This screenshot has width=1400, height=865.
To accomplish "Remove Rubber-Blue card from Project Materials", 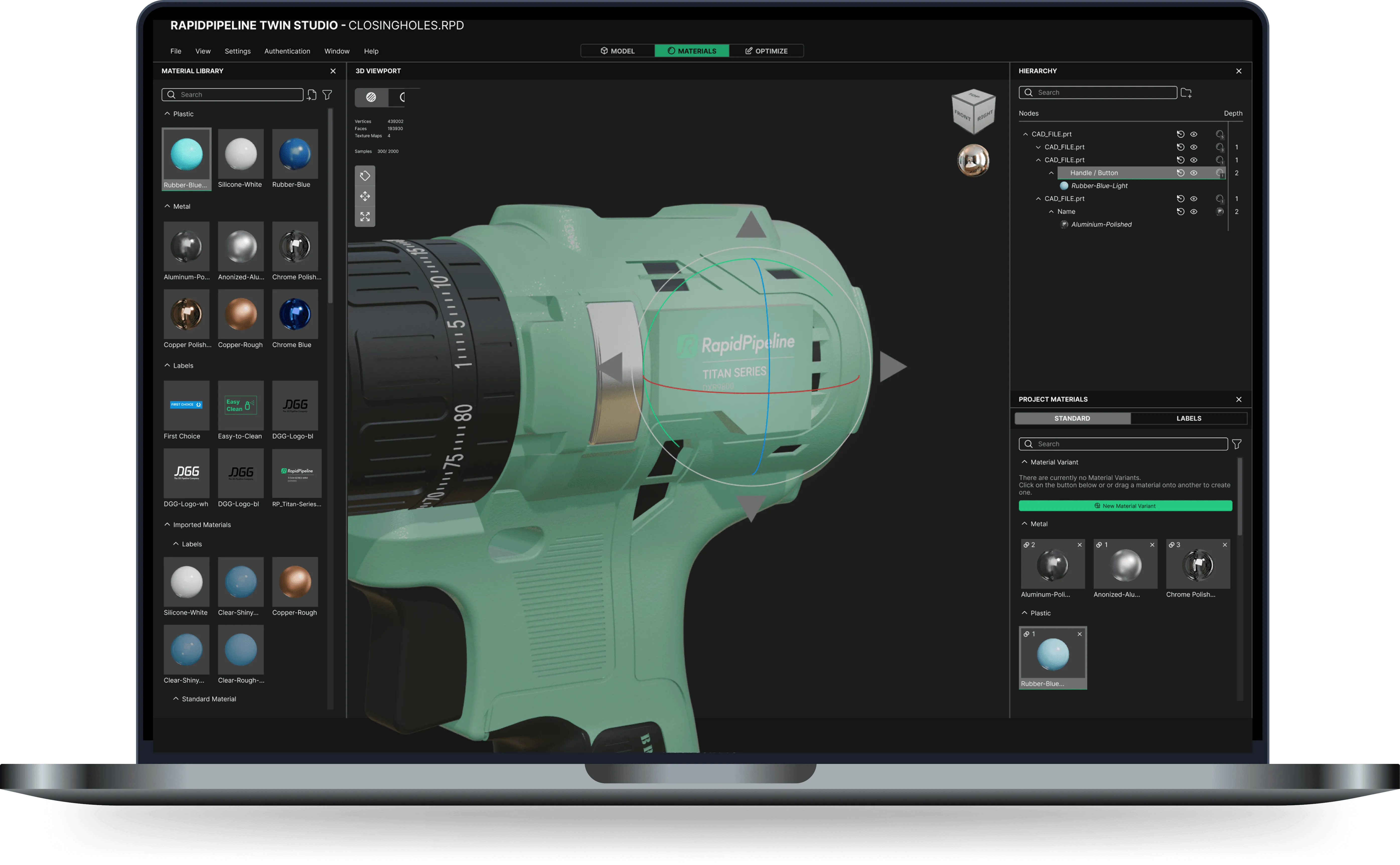I will tap(1080, 634).
